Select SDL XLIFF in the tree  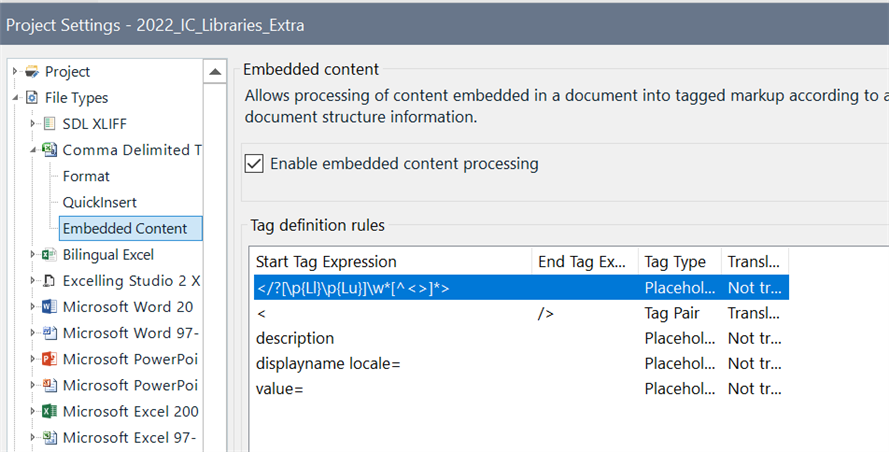point(95,124)
